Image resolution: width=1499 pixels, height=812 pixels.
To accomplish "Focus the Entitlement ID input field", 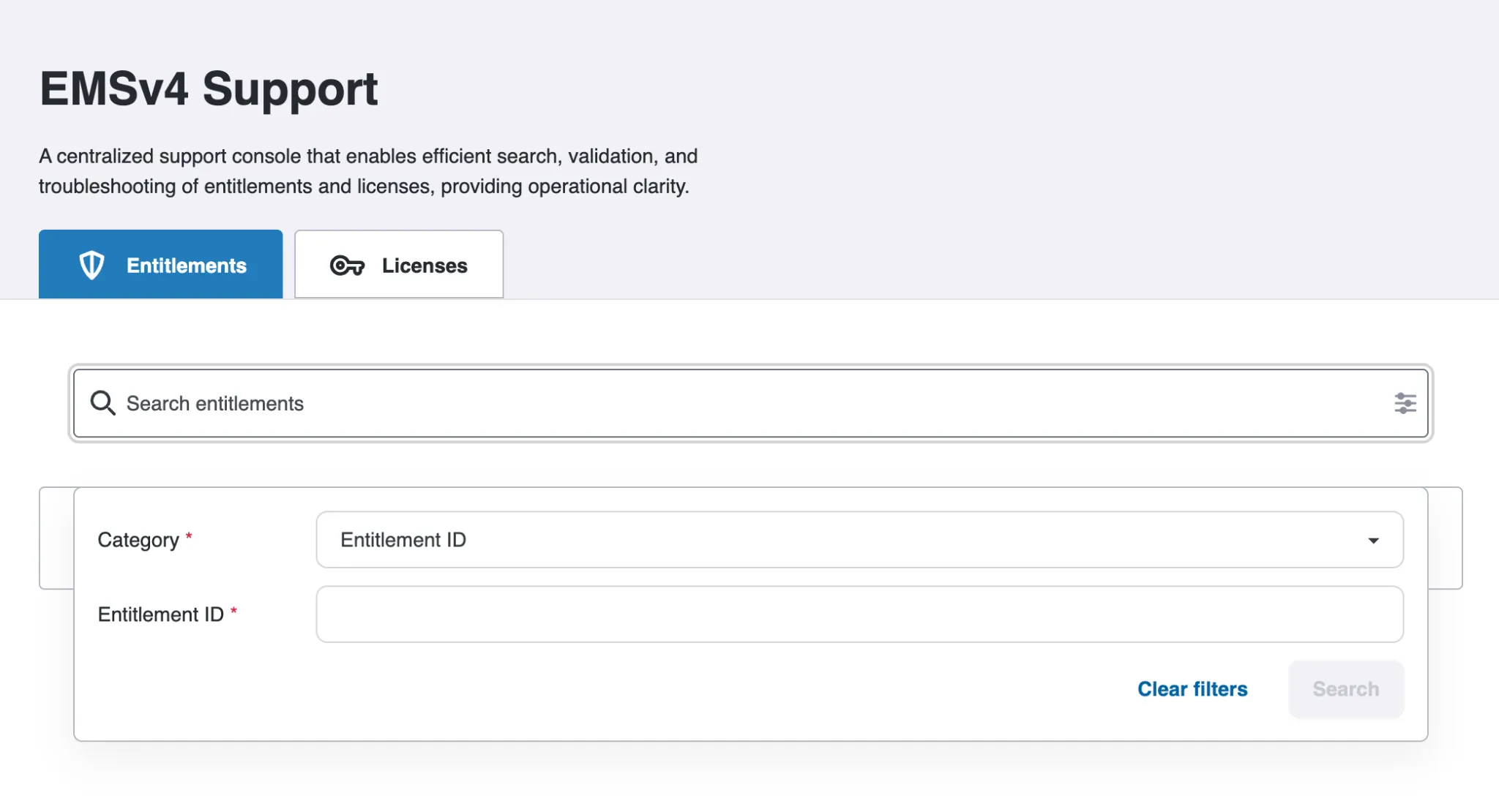I will 859,614.
